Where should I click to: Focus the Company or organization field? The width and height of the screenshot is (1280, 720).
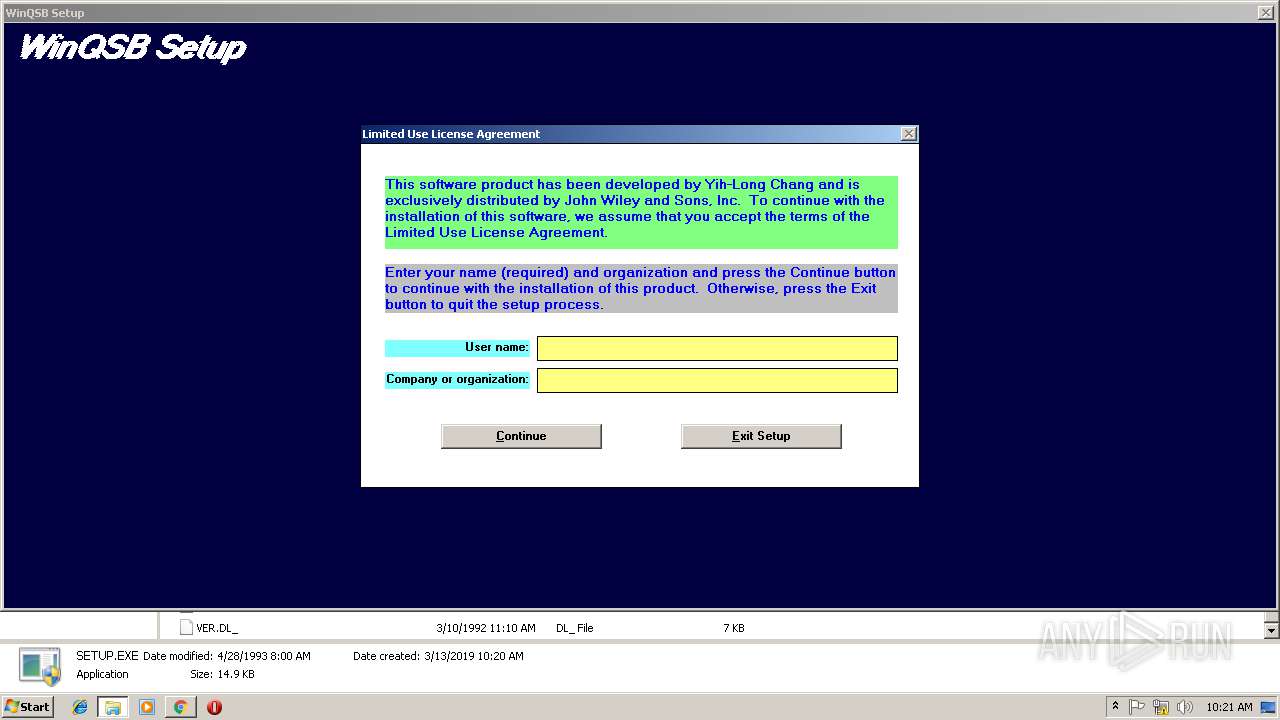717,380
